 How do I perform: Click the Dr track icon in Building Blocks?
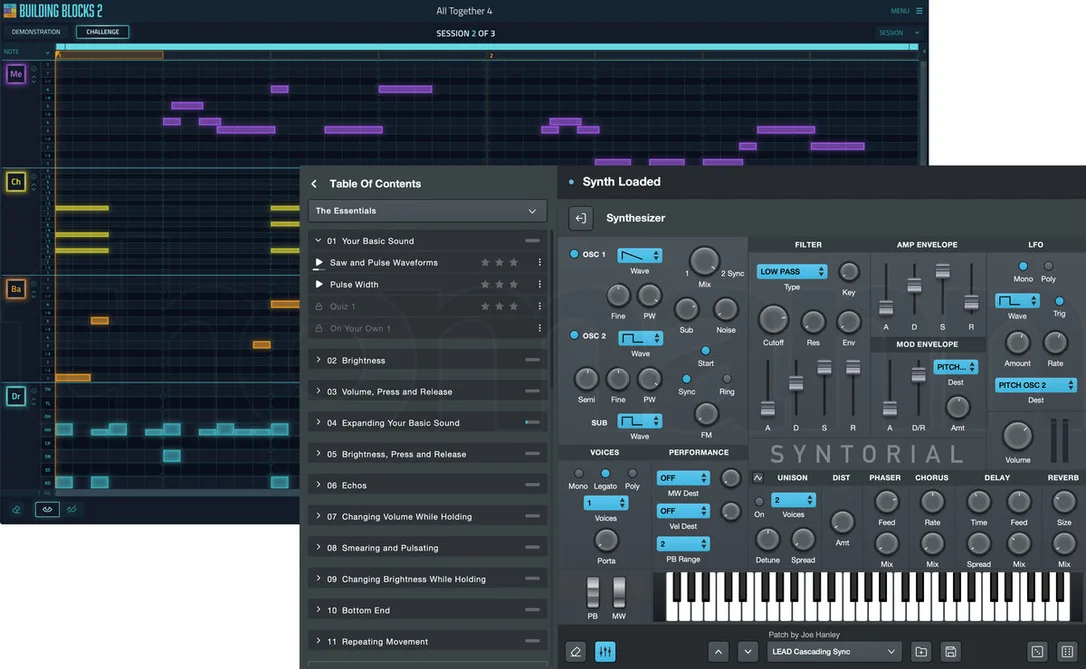point(16,396)
